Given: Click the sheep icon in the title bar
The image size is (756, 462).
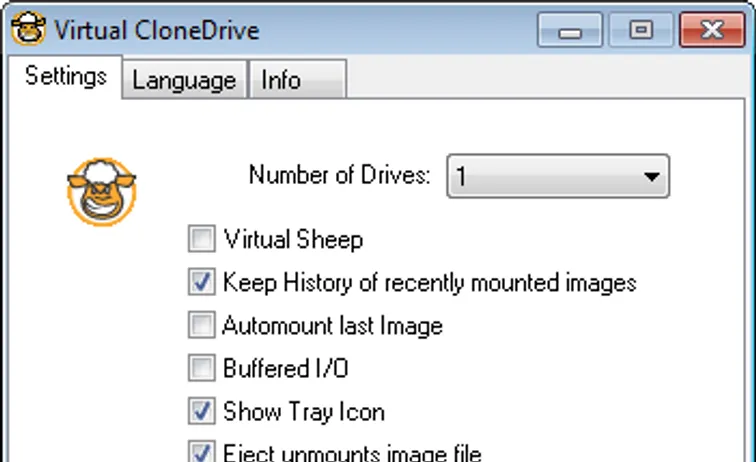Looking at the screenshot, I should (28, 29).
